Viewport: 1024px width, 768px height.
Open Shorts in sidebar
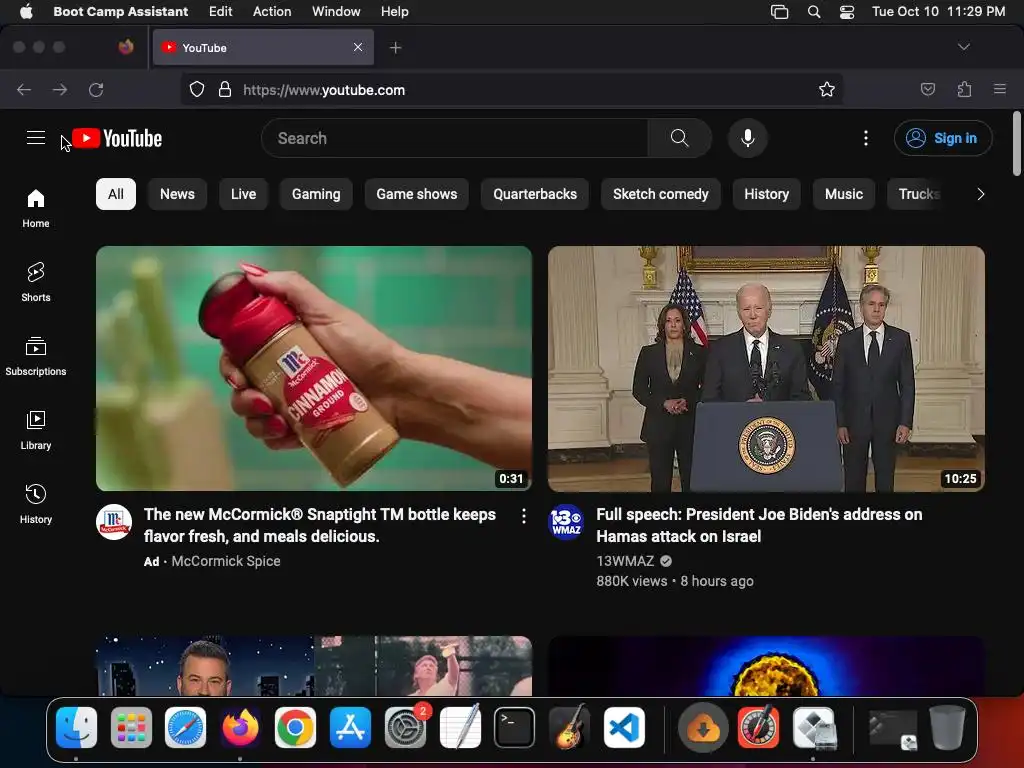pos(36,282)
